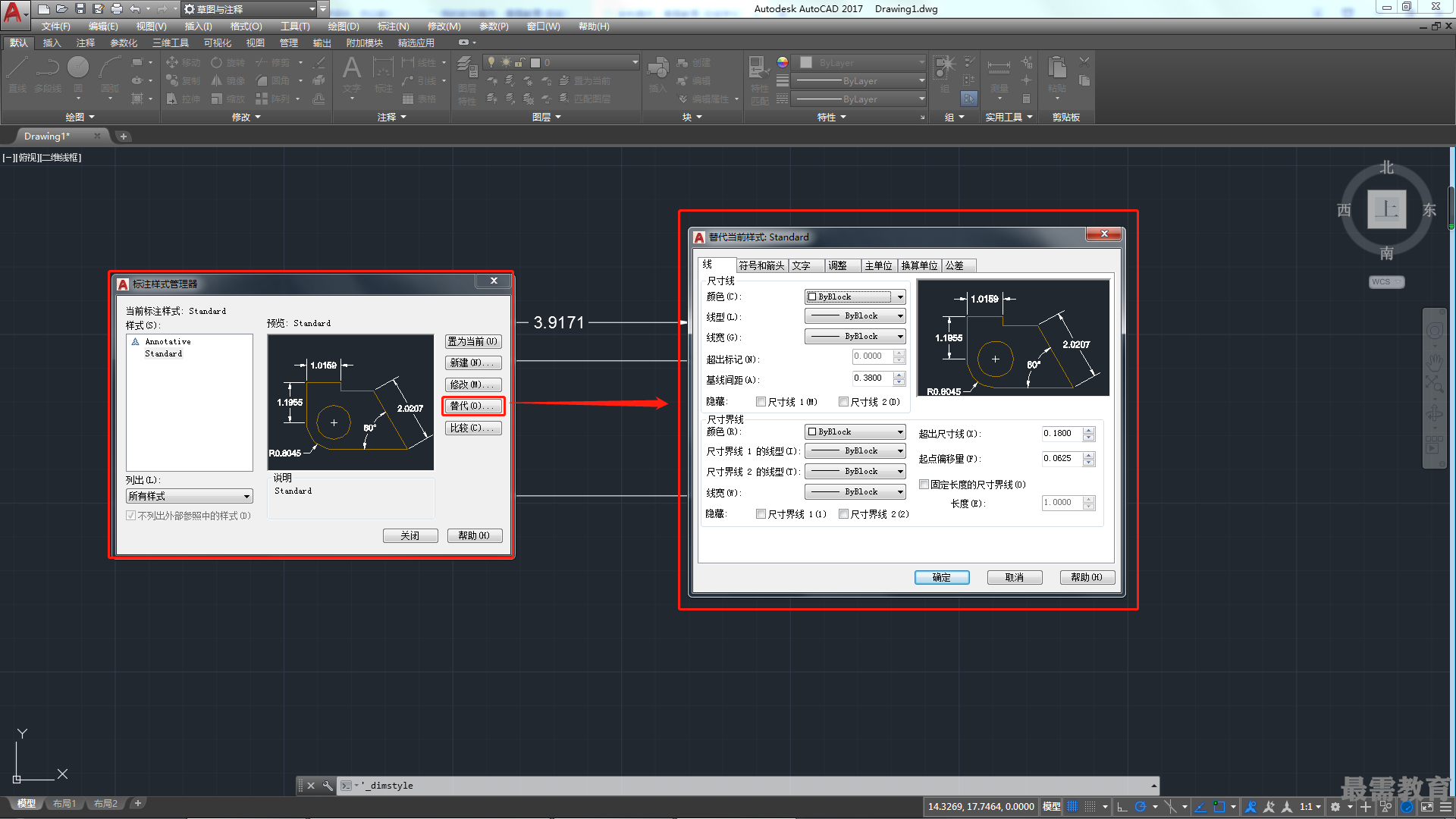The width and height of the screenshot is (1456, 819).
Task: Click 置为当前(U) button in style manager
Action: coord(473,342)
